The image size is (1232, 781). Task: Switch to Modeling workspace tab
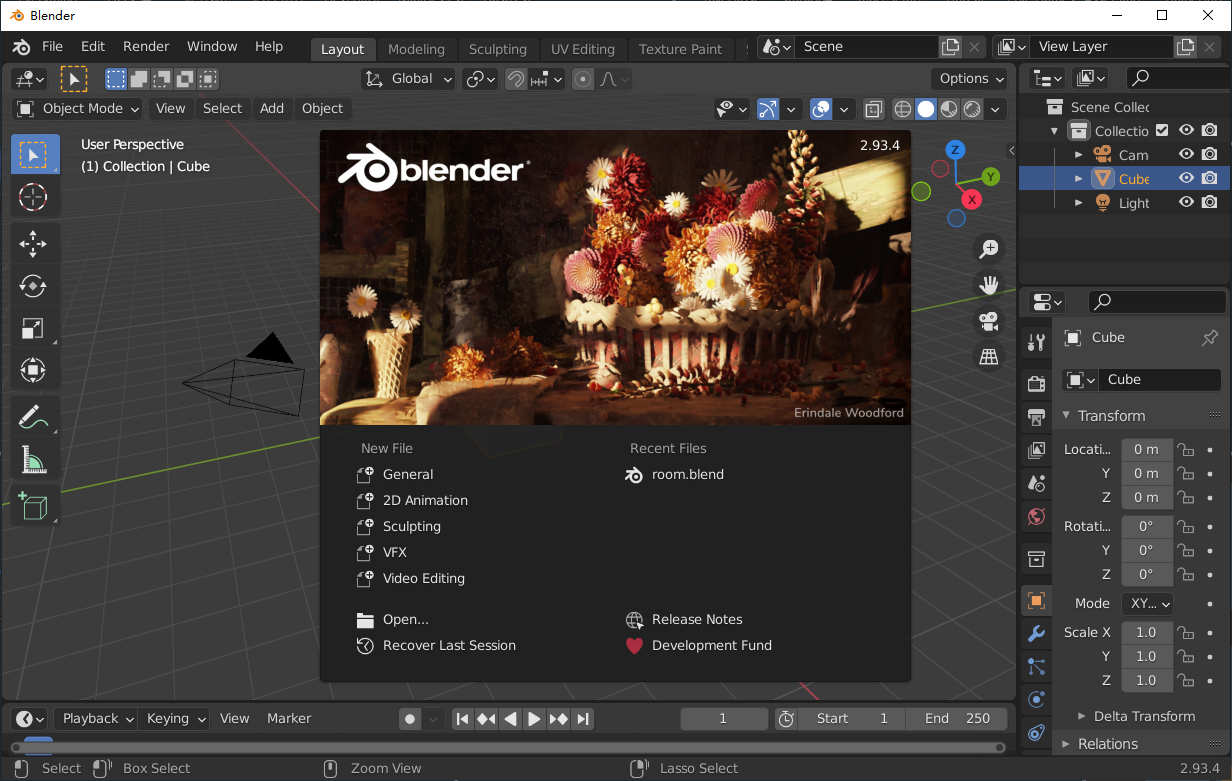pyautogui.click(x=416, y=49)
